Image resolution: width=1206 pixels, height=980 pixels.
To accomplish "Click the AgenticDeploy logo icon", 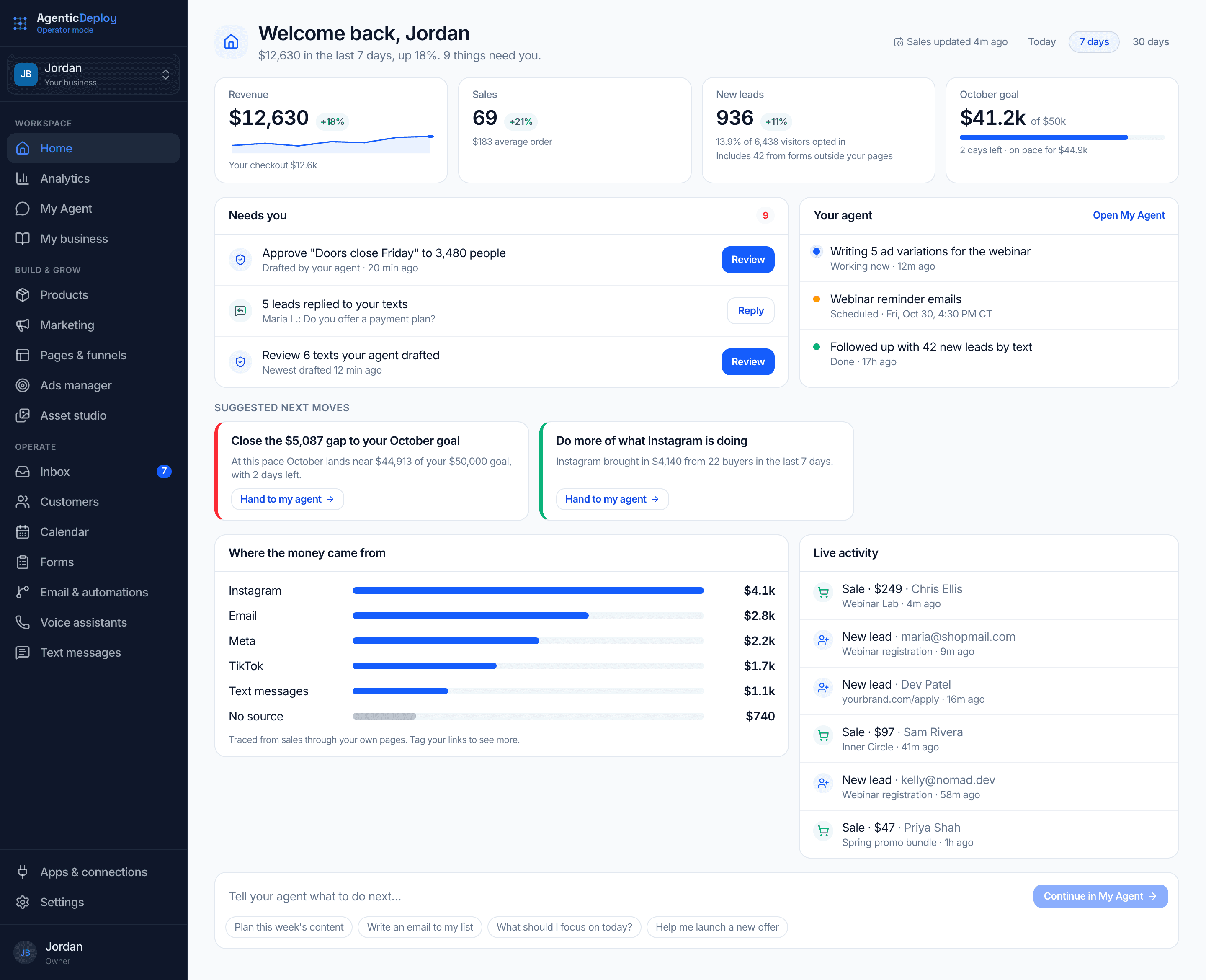I will [21, 23].
